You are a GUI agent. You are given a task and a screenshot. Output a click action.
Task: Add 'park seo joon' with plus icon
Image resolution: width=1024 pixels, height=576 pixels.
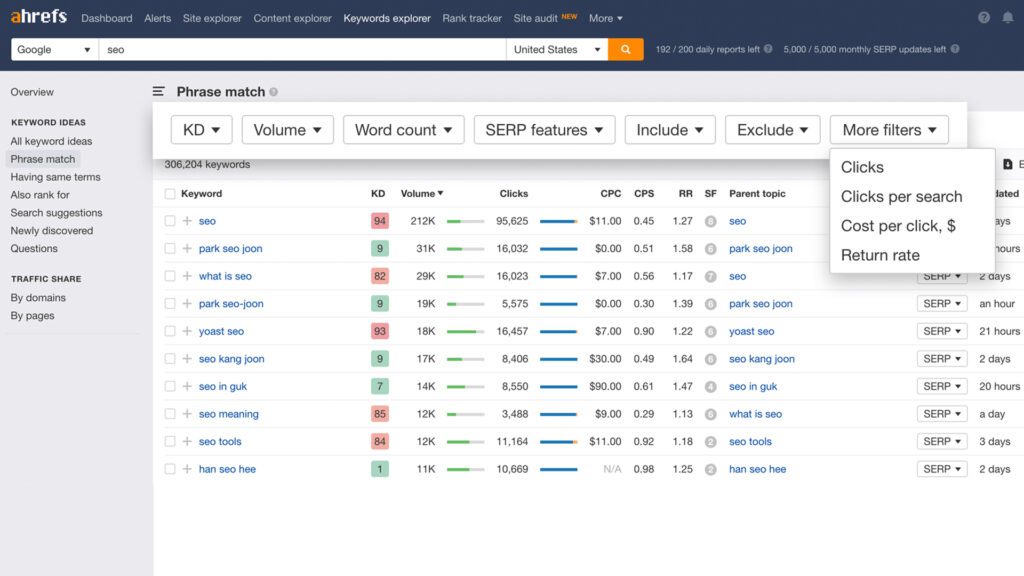187,248
